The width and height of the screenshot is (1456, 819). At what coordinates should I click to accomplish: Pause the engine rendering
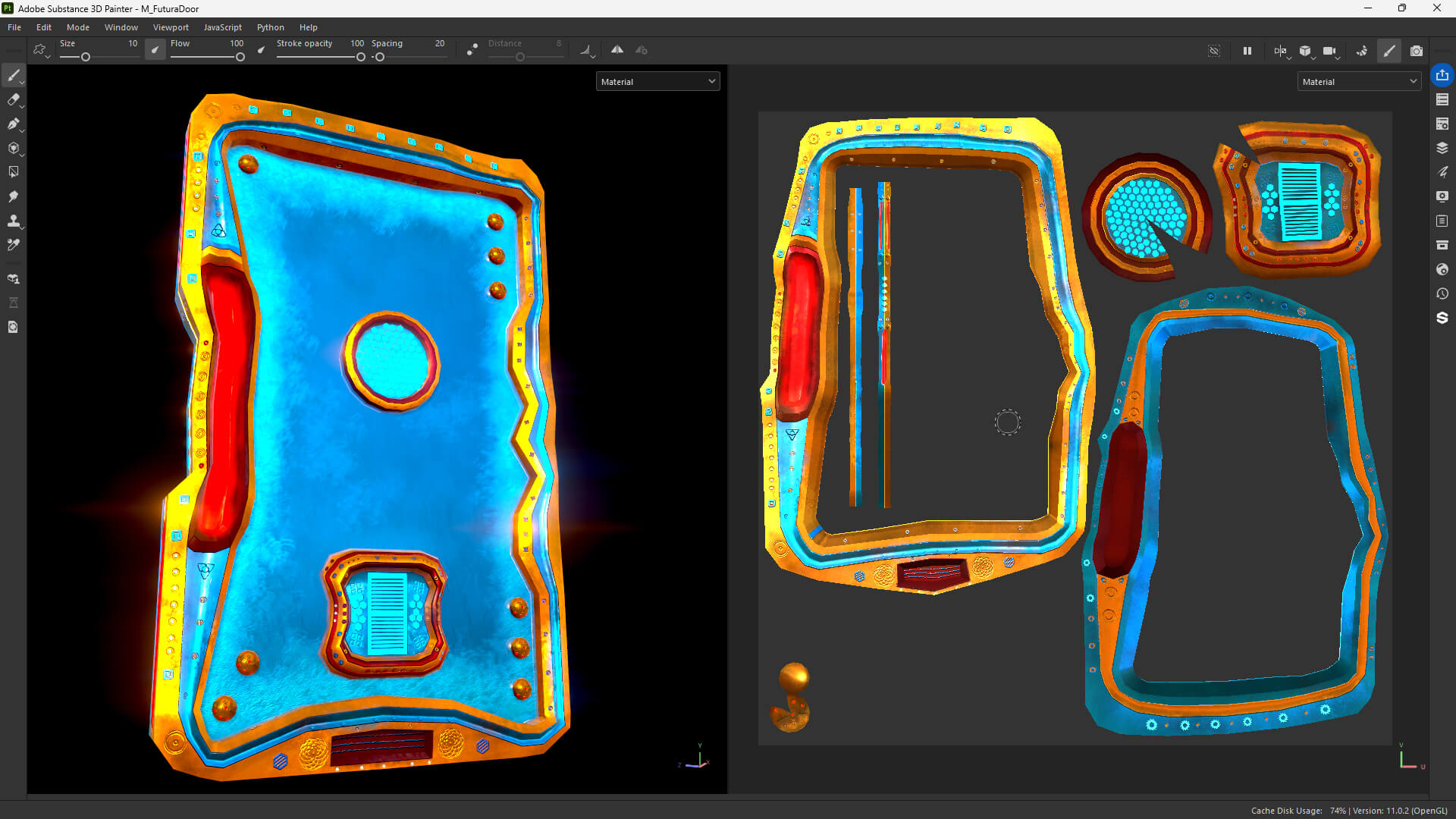[1247, 51]
